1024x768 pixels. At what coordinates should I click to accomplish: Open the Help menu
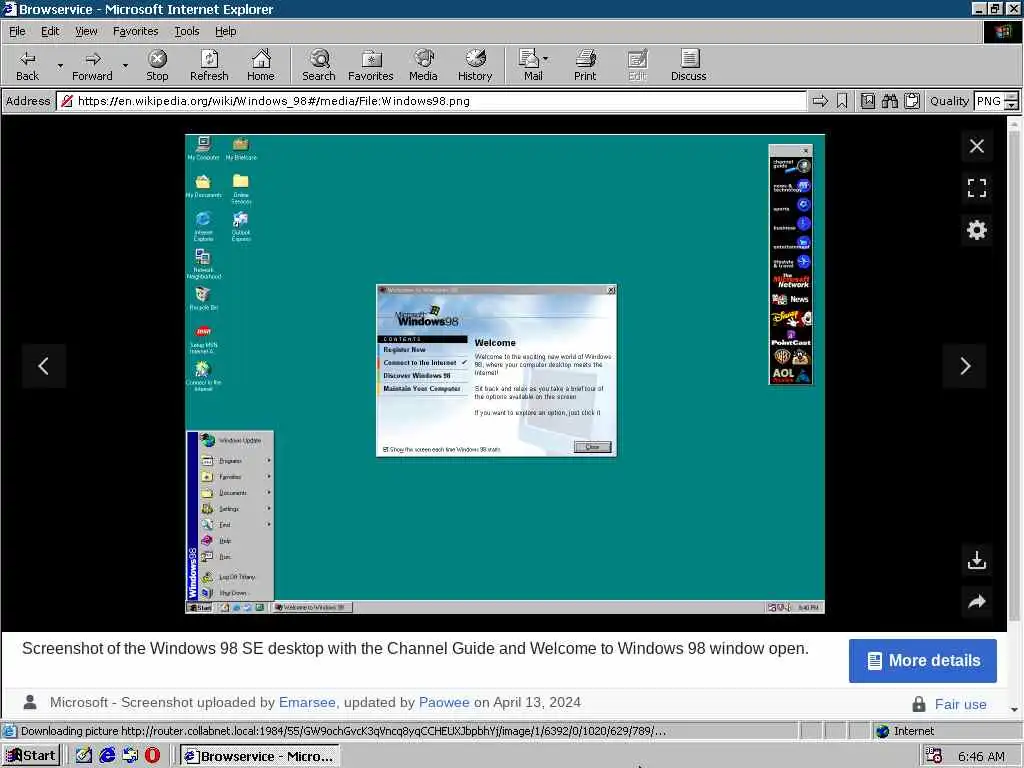click(225, 31)
